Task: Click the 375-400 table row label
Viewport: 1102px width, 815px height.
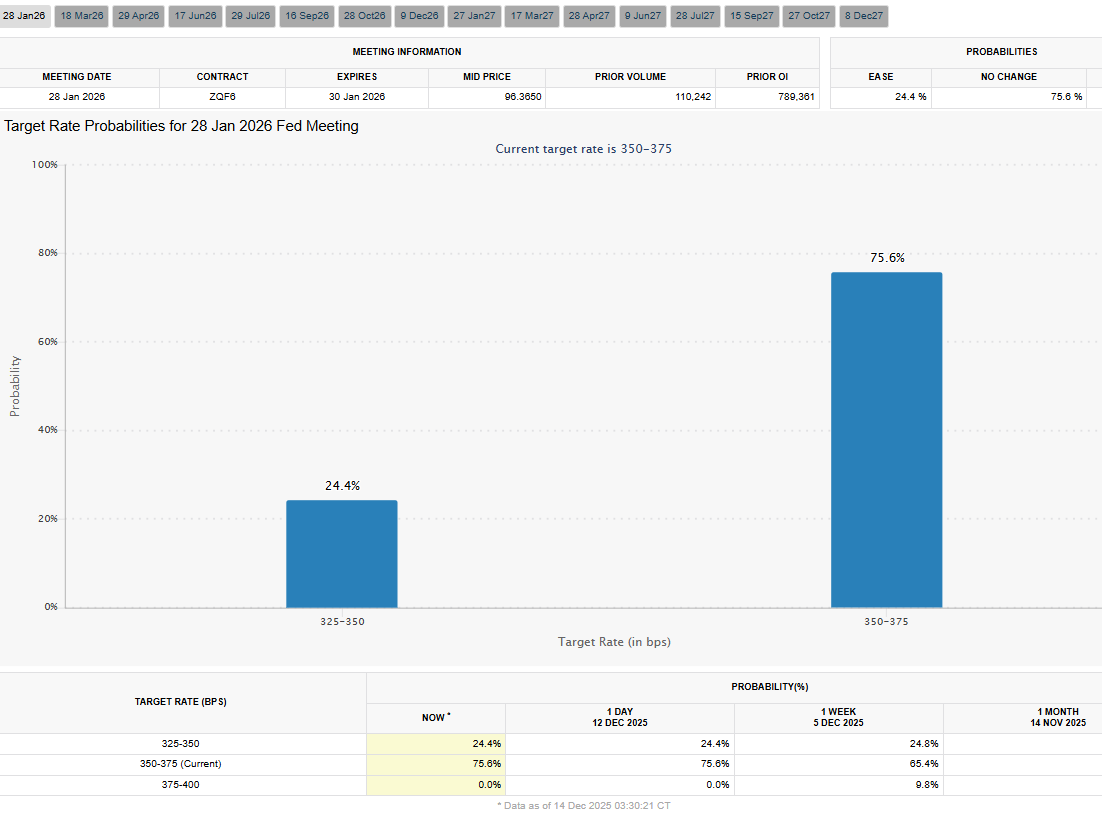Action: (x=181, y=785)
